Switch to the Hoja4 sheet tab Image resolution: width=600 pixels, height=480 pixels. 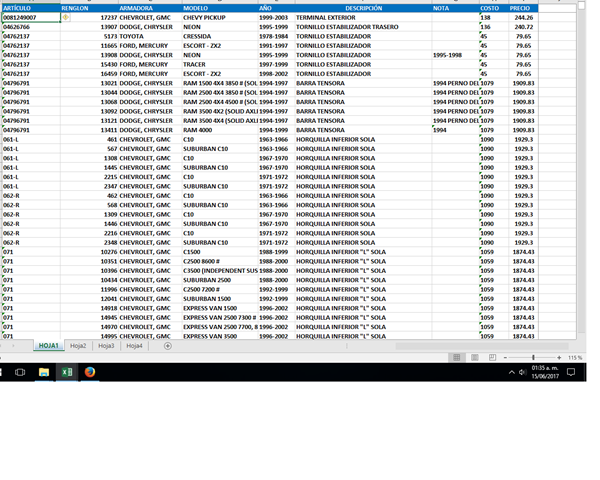coord(134,346)
